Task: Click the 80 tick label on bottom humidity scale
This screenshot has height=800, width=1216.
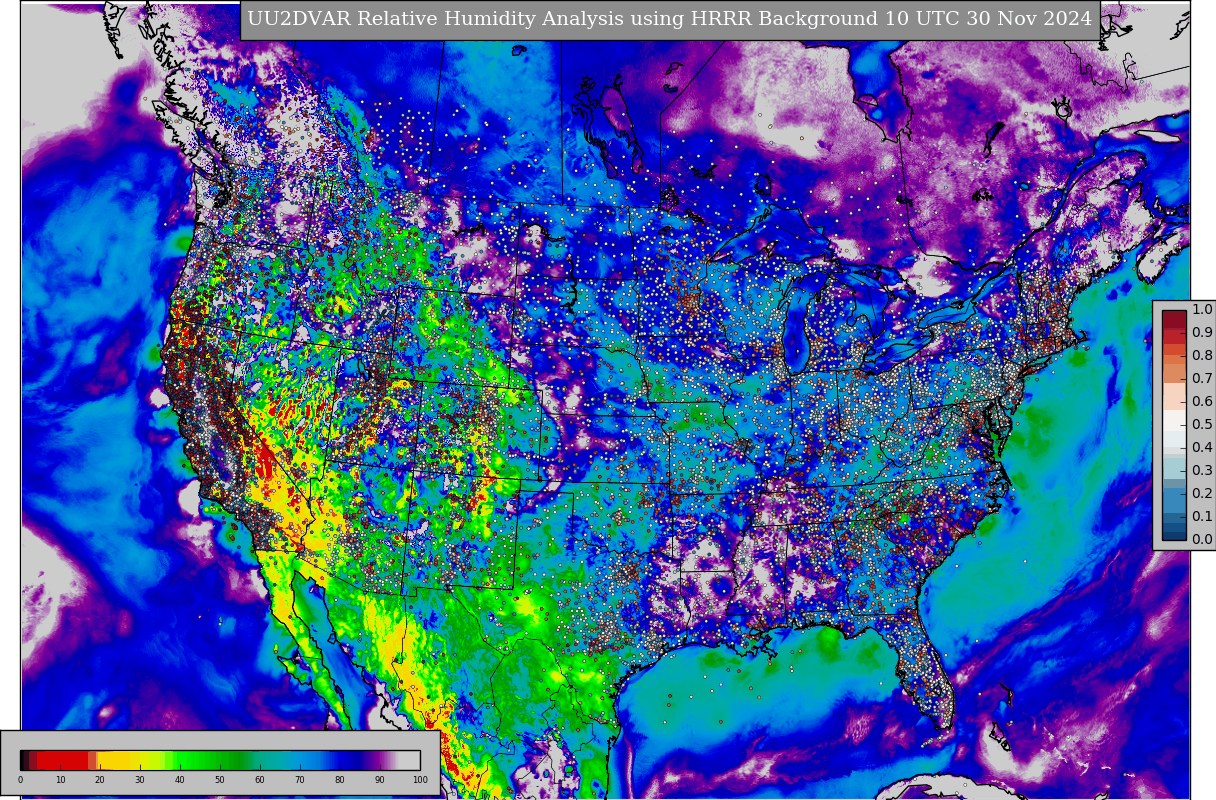Action: click(x=340, y=780)
